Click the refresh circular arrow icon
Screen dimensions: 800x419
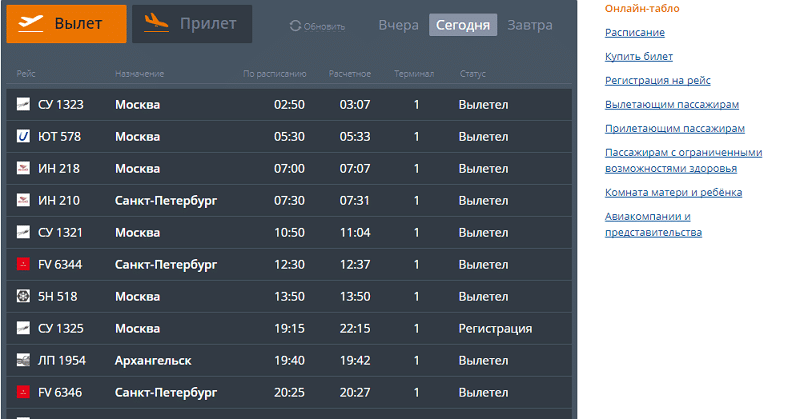295,26
